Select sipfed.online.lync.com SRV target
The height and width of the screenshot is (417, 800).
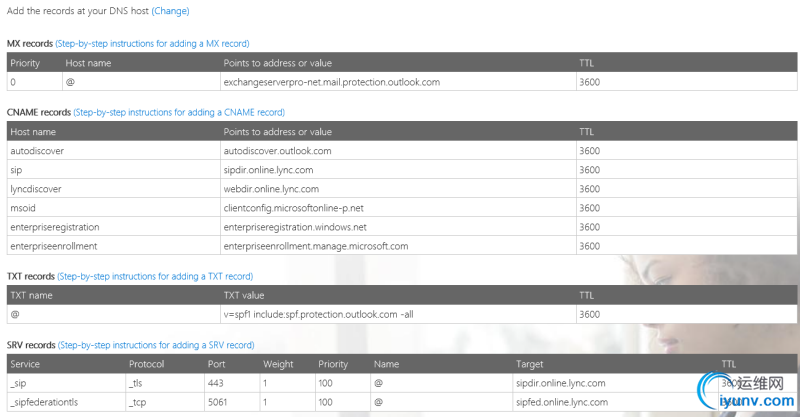point(562,402)
